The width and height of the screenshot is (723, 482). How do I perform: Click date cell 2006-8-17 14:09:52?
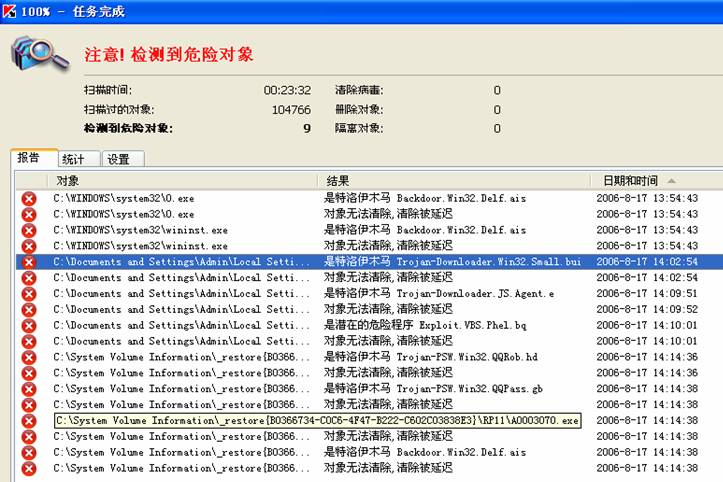(x=647, y=309)
